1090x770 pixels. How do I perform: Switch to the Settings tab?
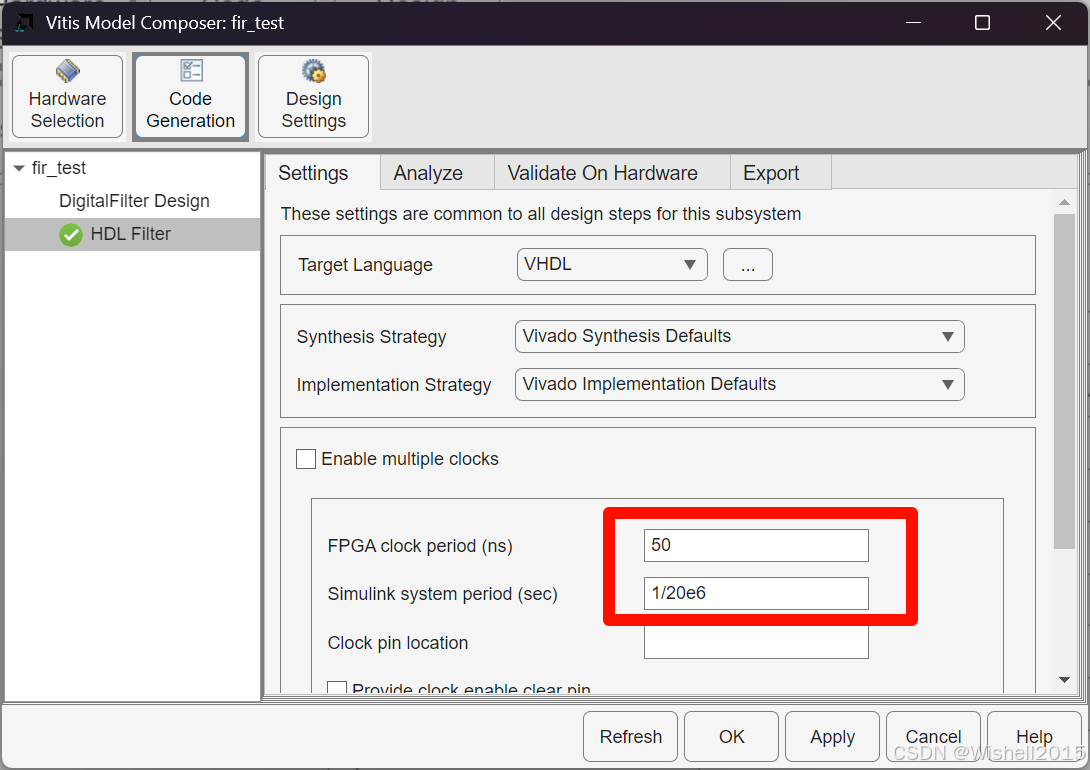pos(323,172)
